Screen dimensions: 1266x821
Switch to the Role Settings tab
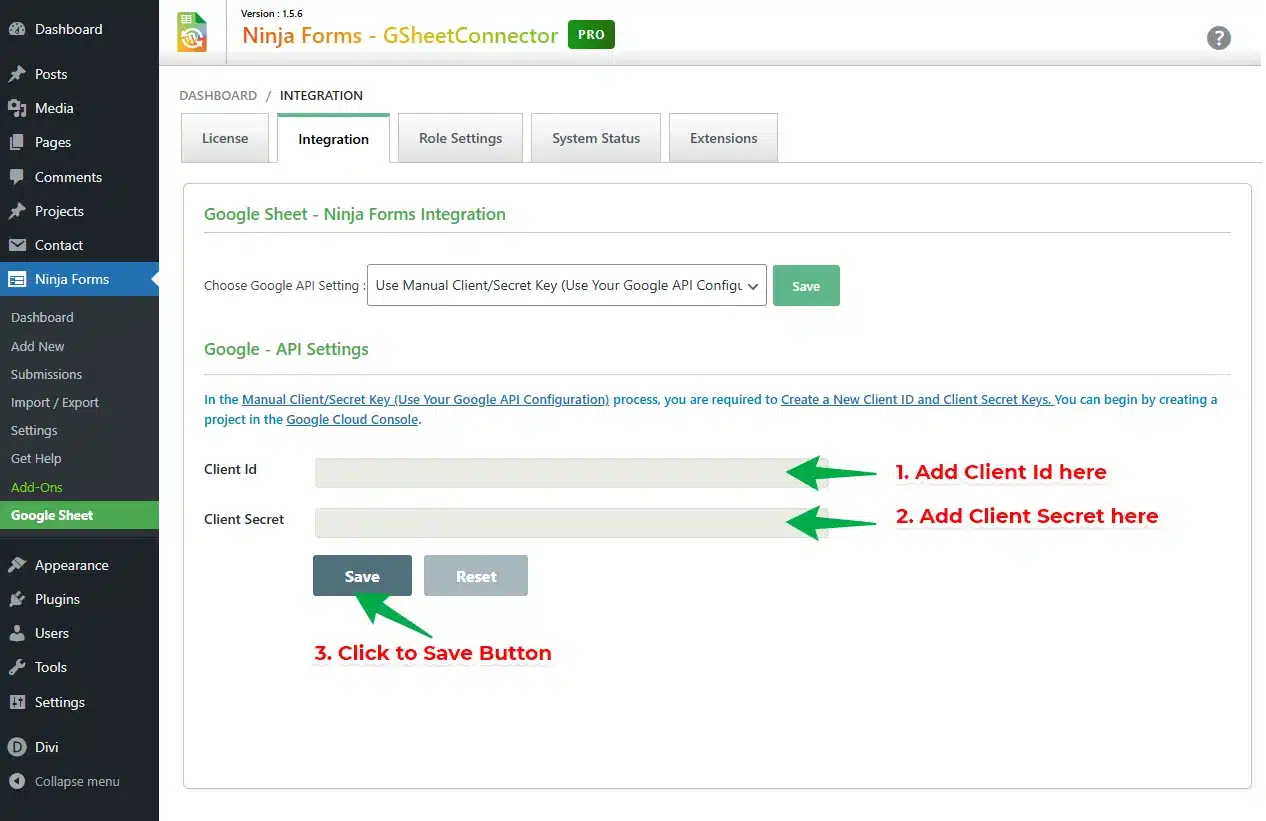coord(460,138)
